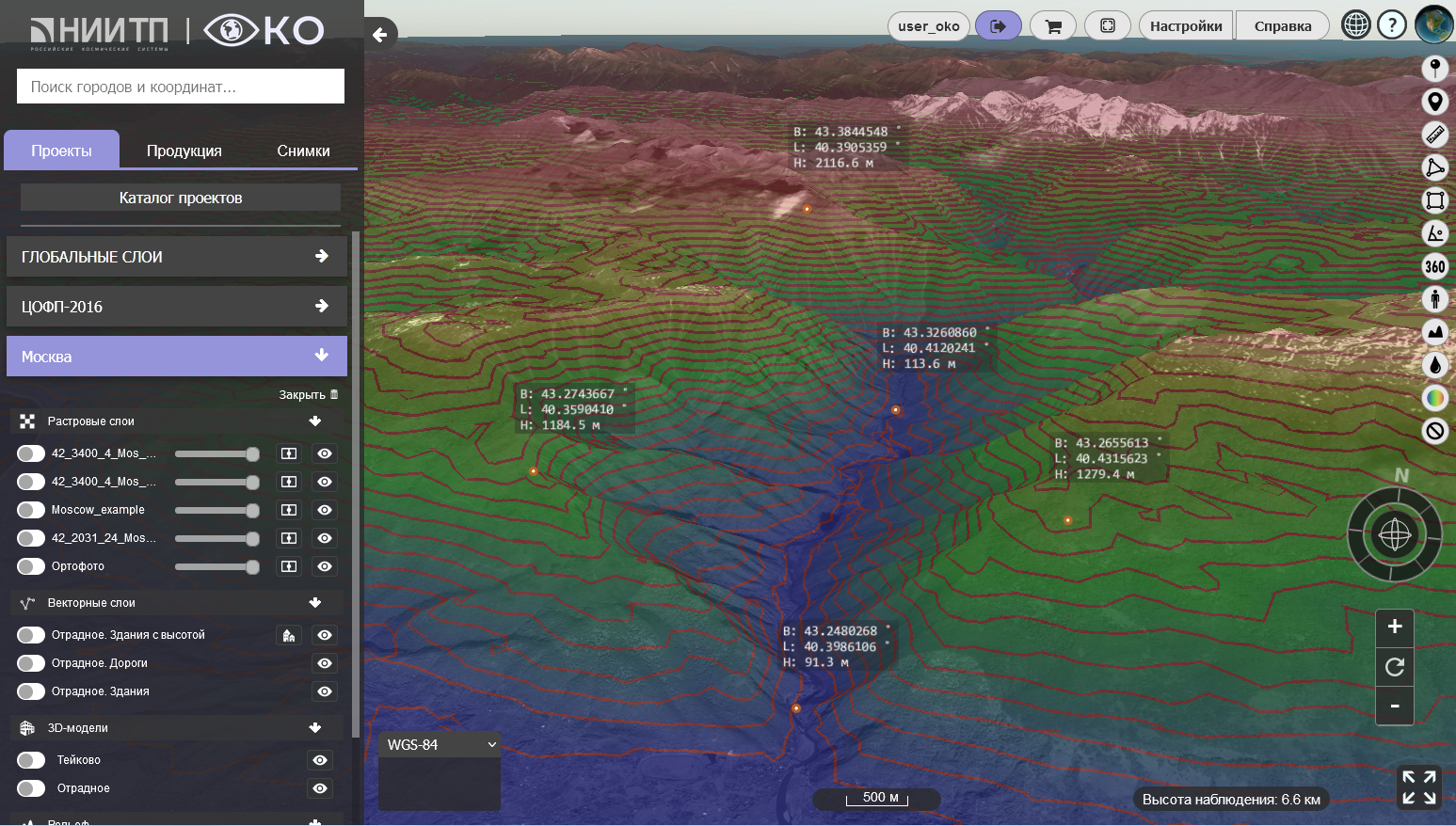Open the terrain elevation profile tool
The width and height of the screenshot is (1456, 826).
pyautogui.click(x=1434, y=332)
